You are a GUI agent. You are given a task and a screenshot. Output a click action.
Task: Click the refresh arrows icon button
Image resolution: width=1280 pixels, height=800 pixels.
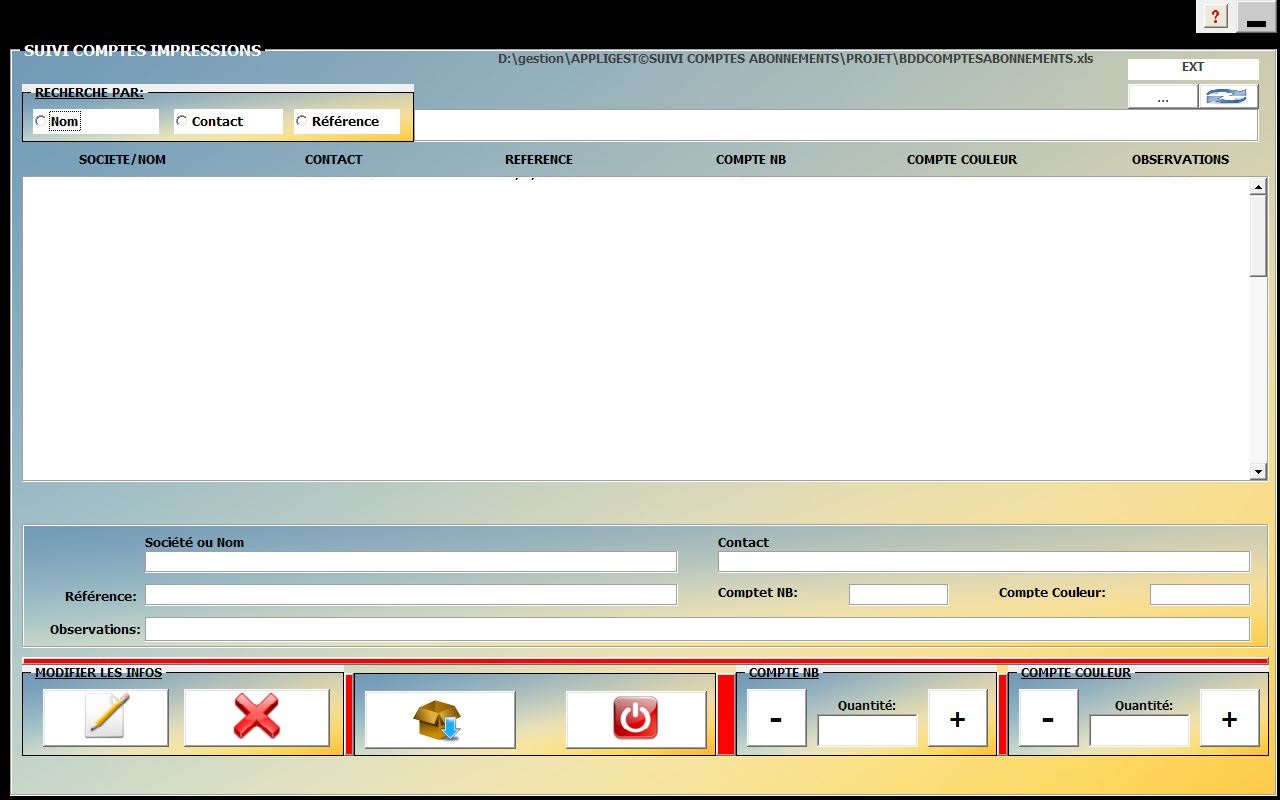(1227, 96)
